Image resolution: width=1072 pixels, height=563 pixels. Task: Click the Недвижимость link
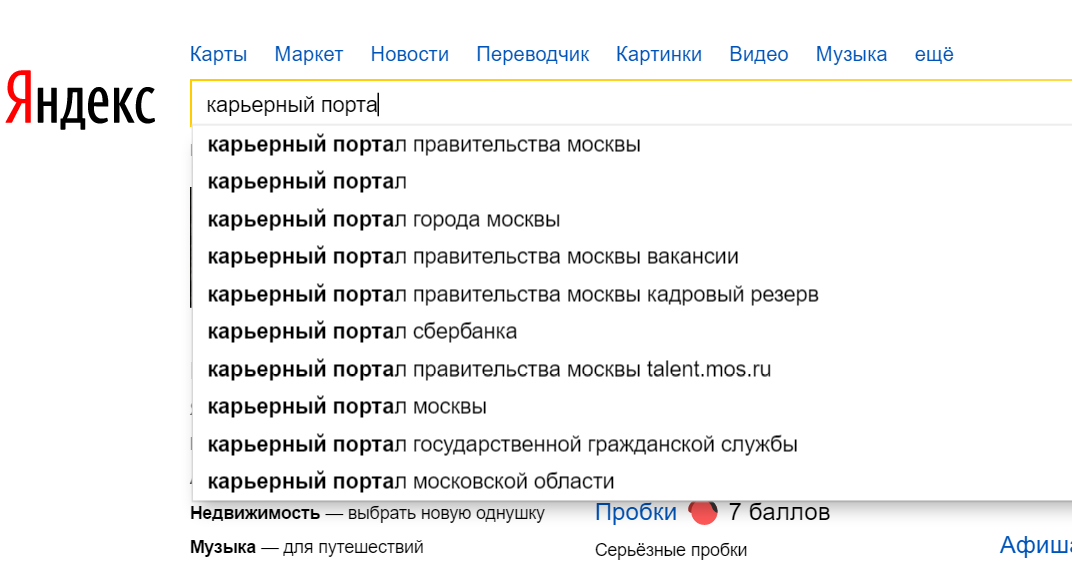(255, 513)
